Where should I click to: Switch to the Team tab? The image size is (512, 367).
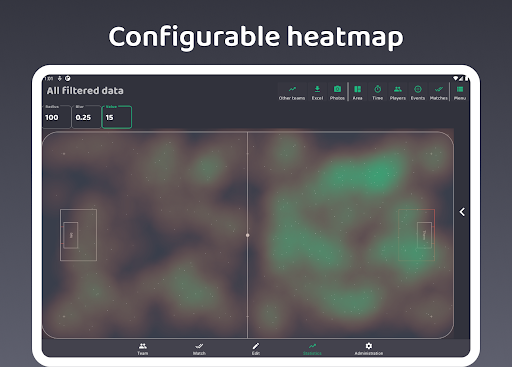143,349
